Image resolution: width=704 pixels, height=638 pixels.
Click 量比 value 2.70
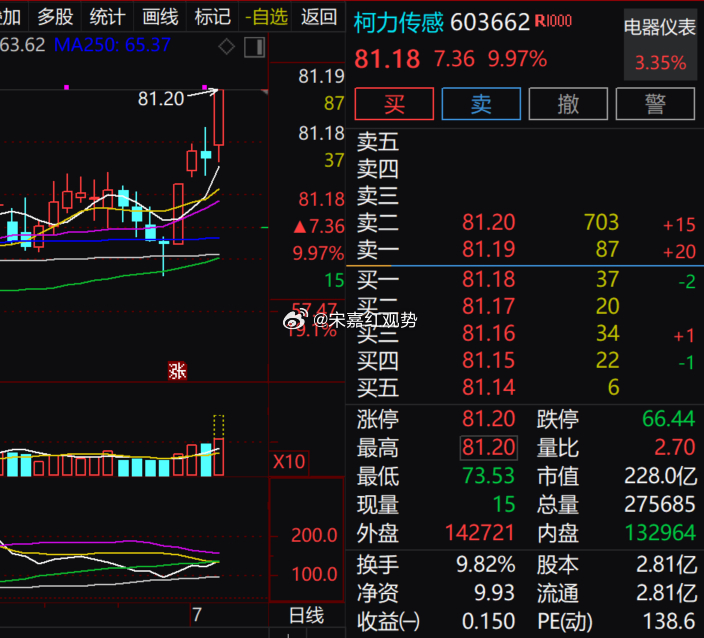[675, 447]
